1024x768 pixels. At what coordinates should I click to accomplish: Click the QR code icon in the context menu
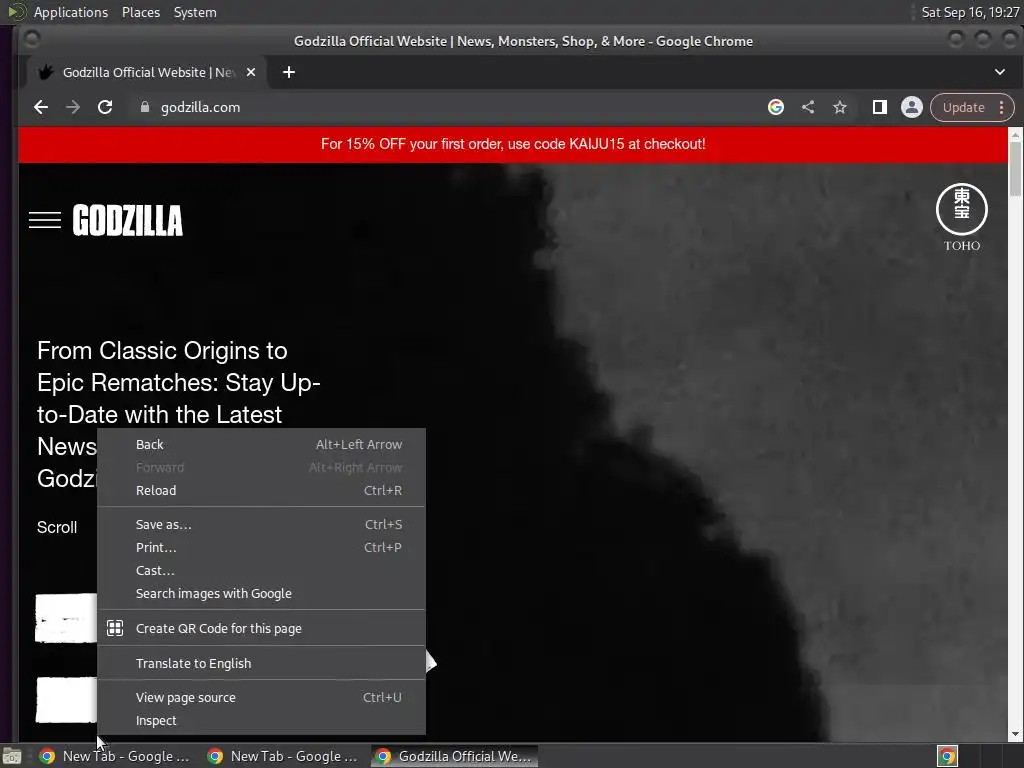(x=115, y=628)
